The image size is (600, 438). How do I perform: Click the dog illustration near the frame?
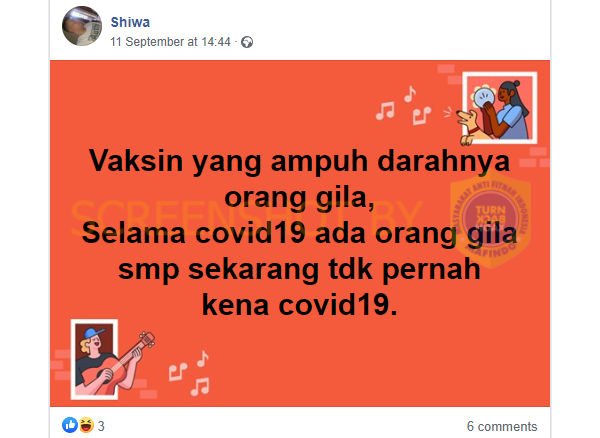pyautogui.click(x=469, y=126)
